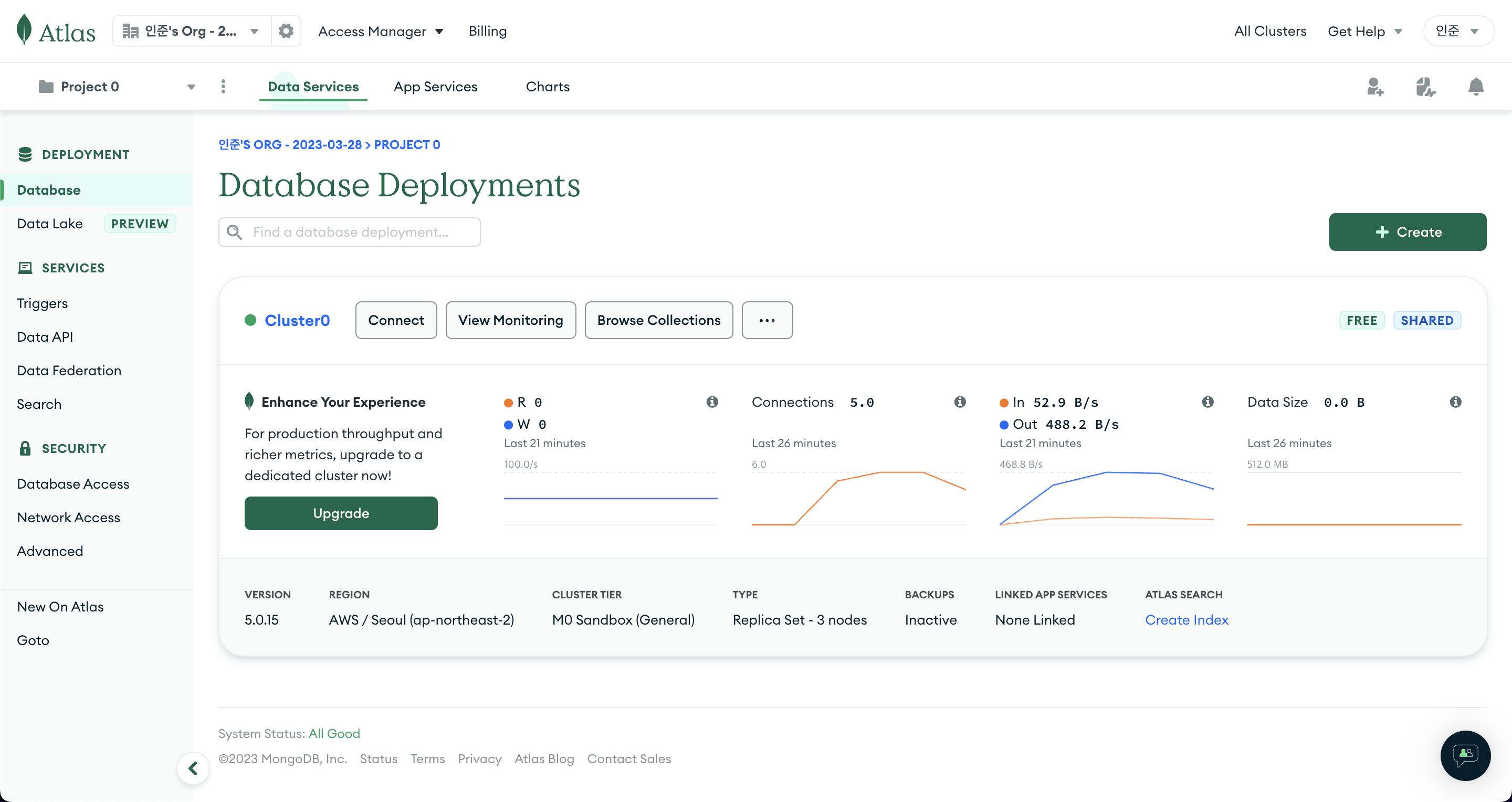Focus the Find a database deployment field
1512x802 pixels.
(x=349, y=232)
